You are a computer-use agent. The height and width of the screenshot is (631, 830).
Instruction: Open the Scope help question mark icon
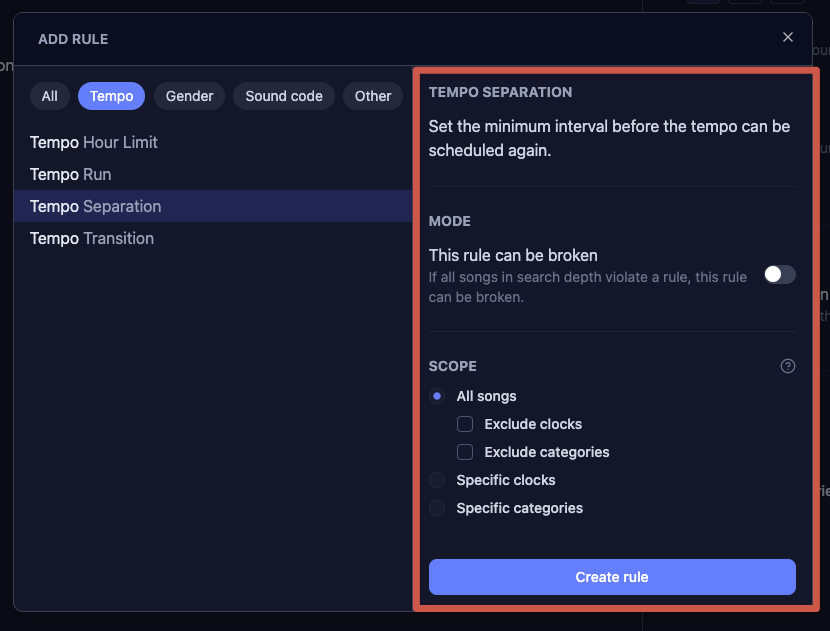[x=788, y=366]
